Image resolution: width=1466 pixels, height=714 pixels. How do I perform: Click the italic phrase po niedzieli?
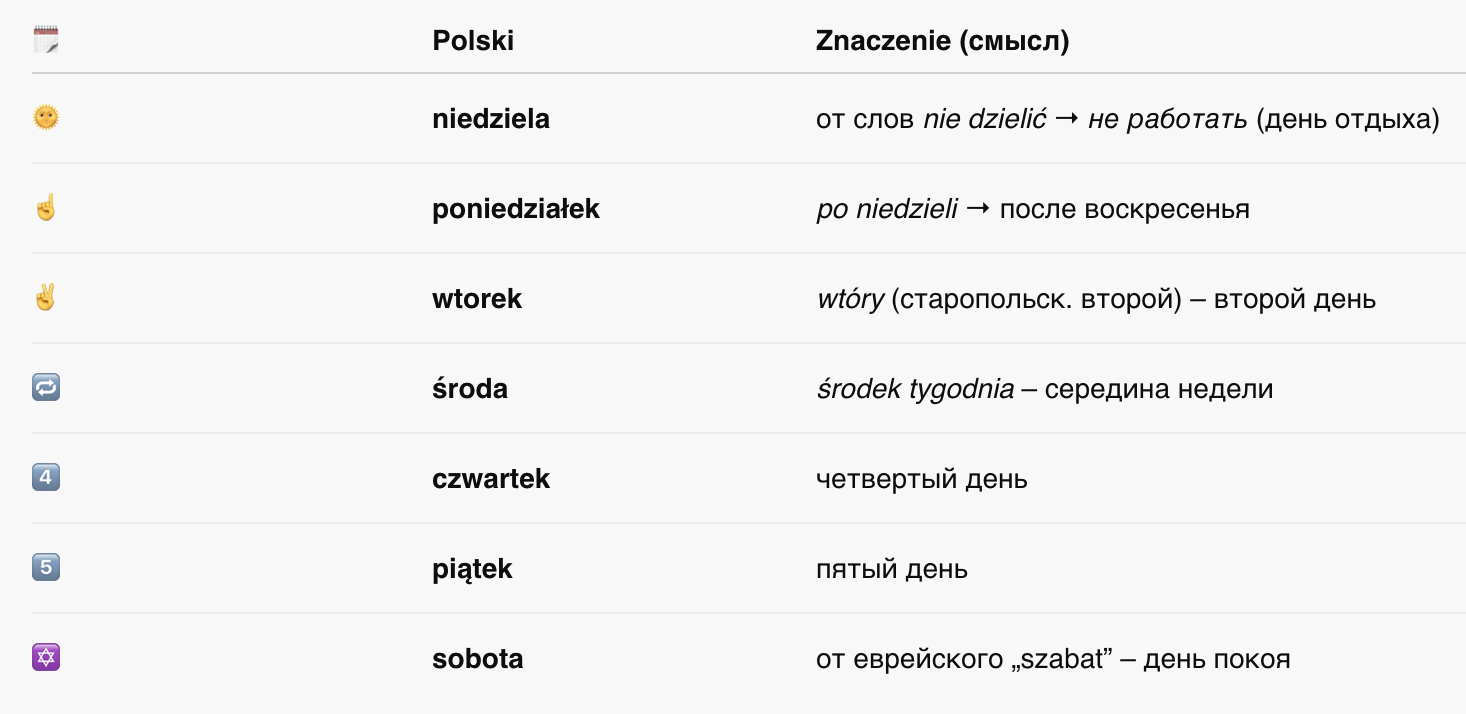point(887,209)
